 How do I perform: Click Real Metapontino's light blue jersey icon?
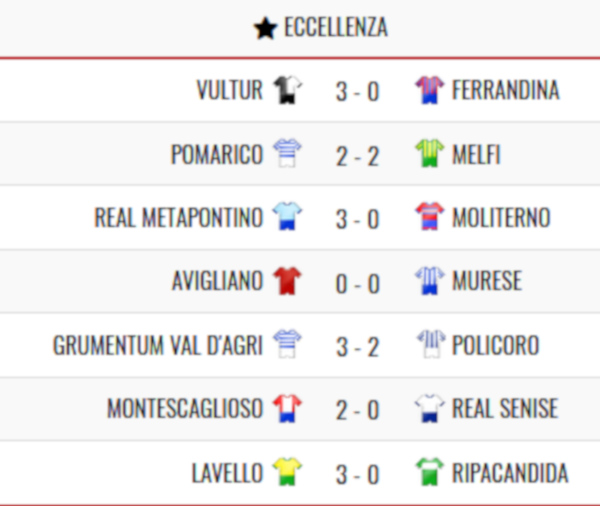coord(287,217)
